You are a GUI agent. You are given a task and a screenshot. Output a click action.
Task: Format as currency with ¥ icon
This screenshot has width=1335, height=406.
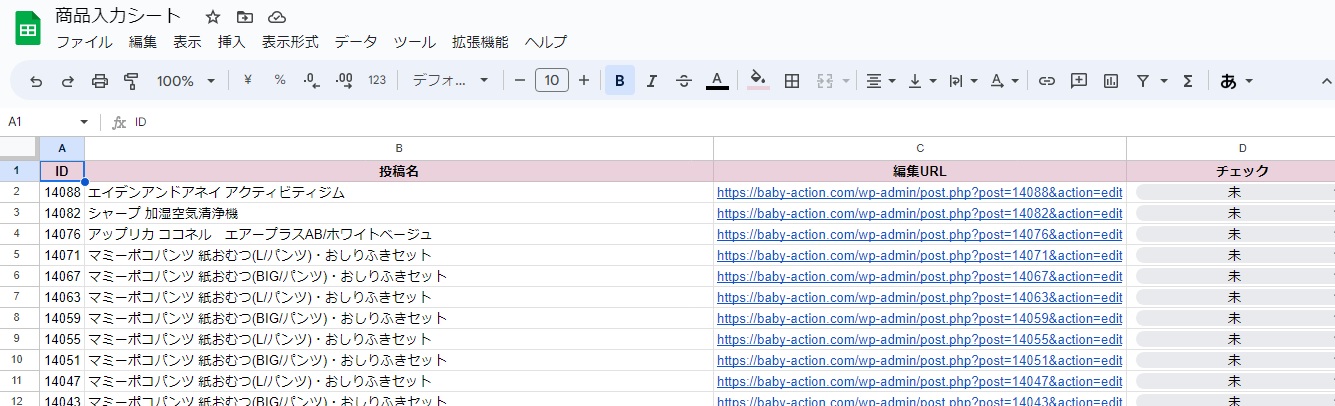247,81
